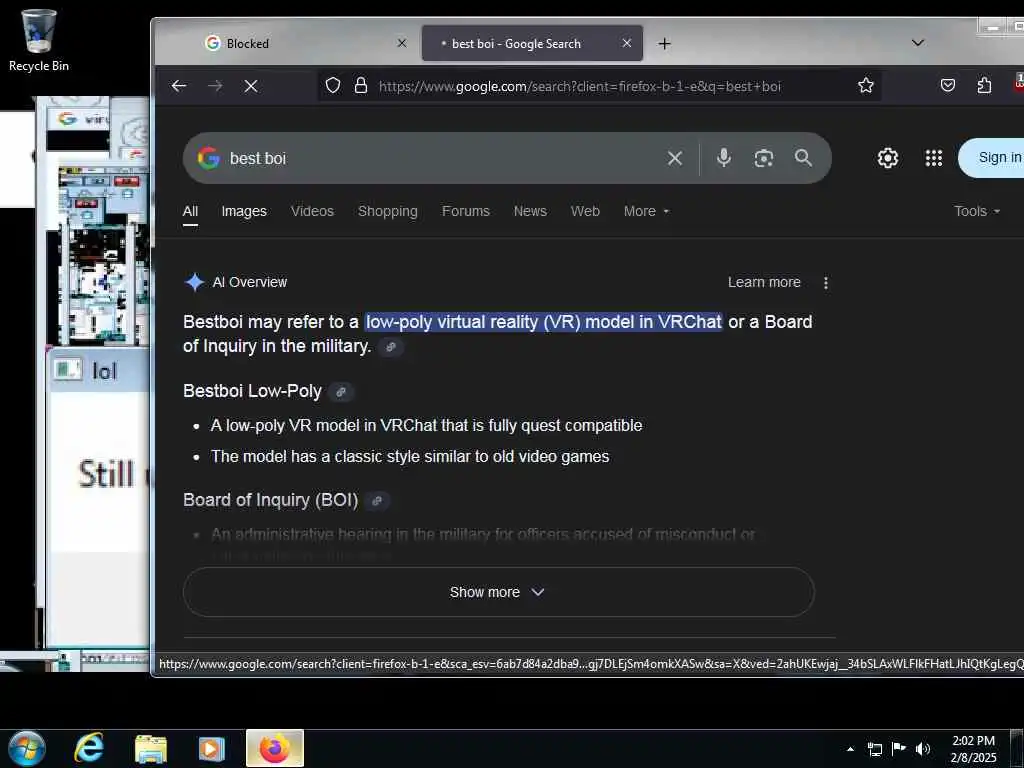Open network status tray icon
The width and height of the screenshot is (1024, 768).
pos(874,749)
